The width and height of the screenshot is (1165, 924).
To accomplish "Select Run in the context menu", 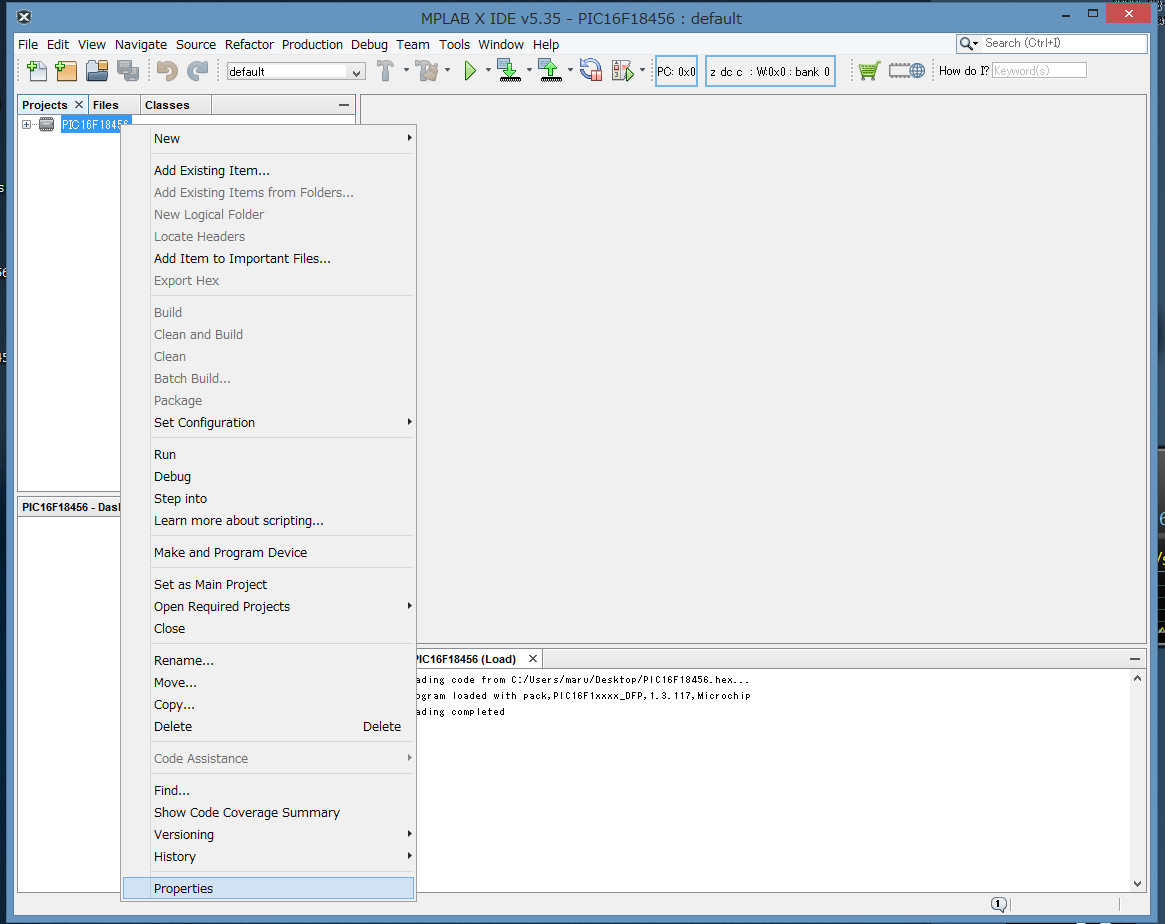I will 268,455.
